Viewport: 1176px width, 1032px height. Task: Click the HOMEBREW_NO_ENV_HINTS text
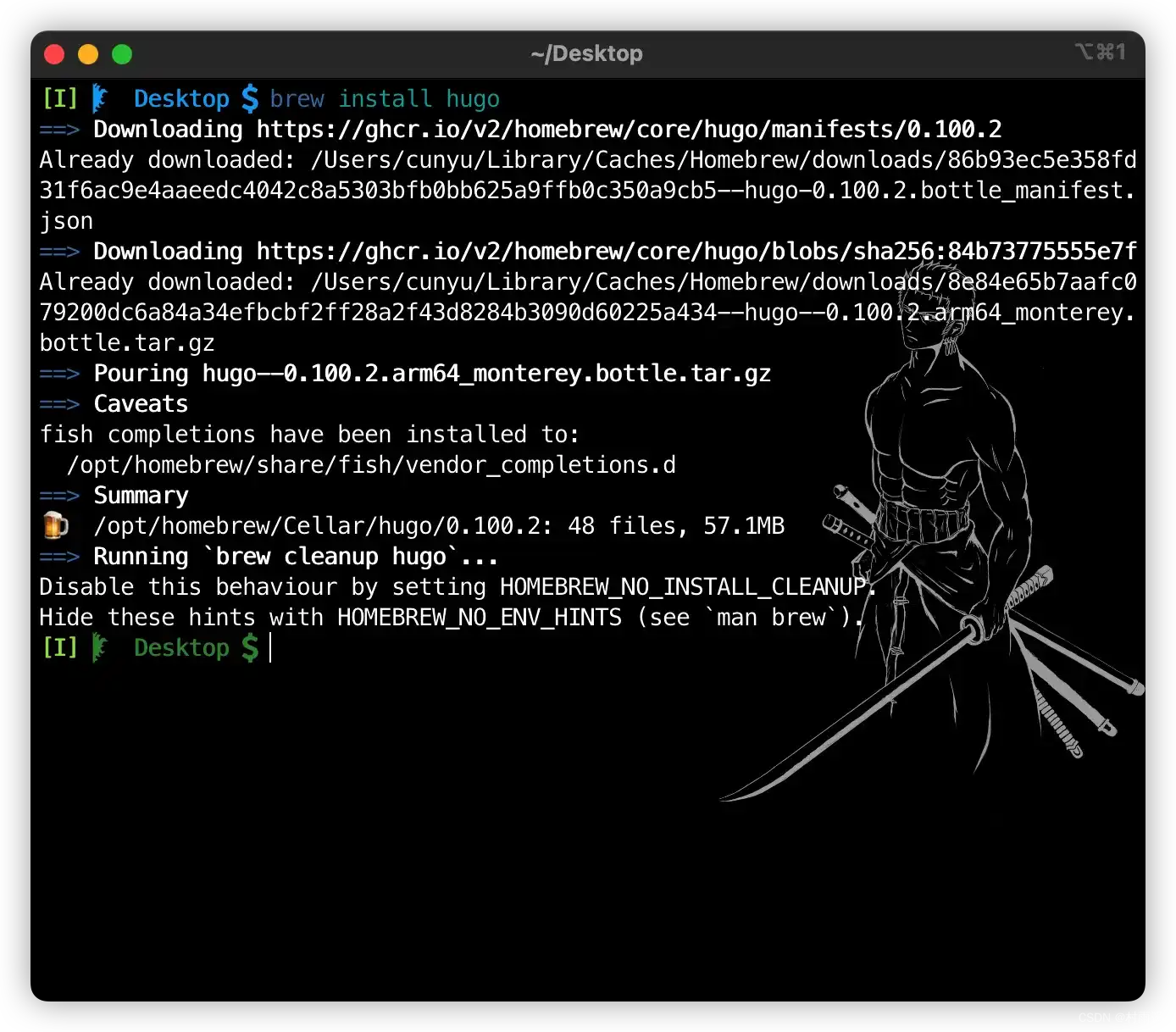(x=480, y=618)
